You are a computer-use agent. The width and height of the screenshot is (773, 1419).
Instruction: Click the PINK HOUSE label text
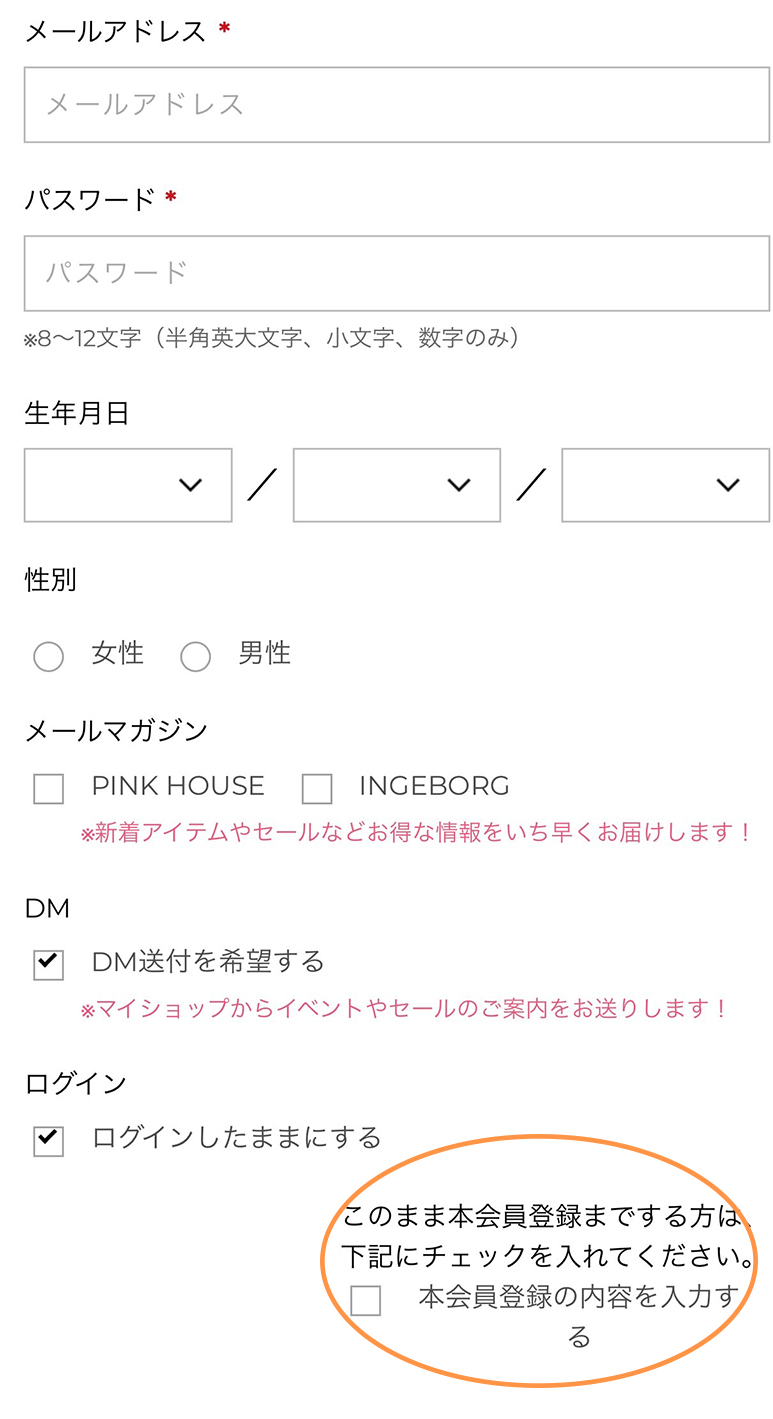178,786
